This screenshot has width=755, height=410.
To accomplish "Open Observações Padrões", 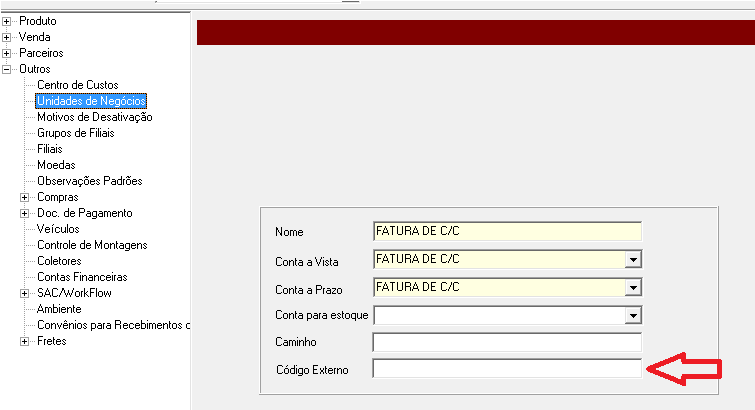I will point(90,181).
